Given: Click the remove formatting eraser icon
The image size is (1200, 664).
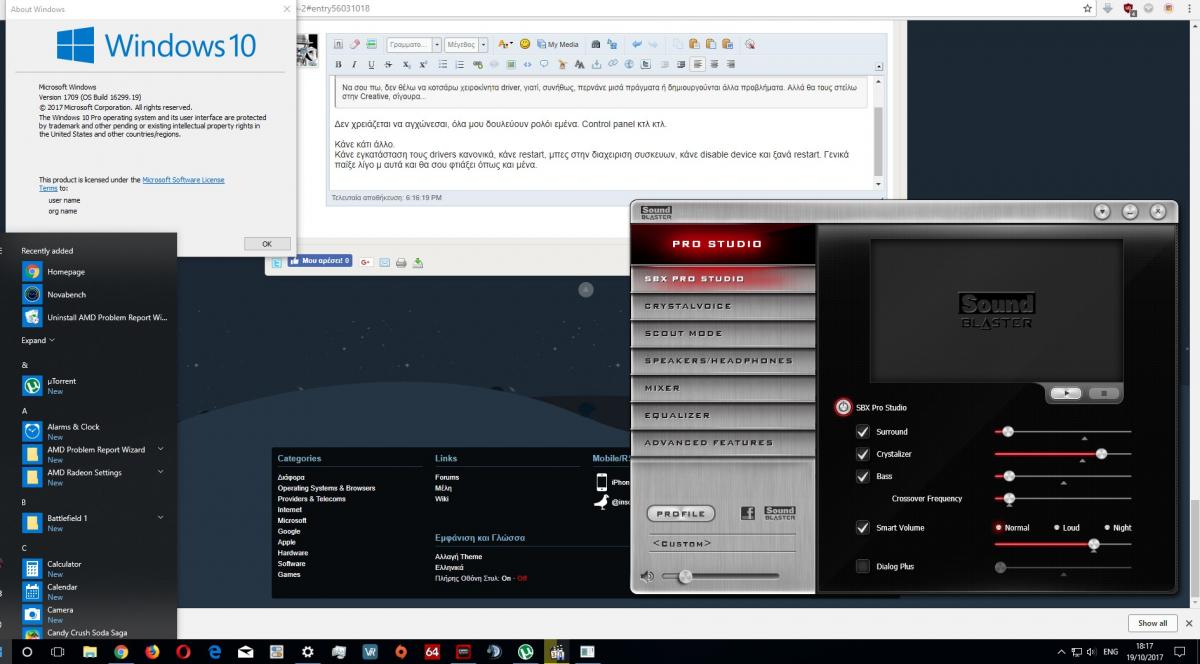Looking at the screenshot, I should (355, 44).
